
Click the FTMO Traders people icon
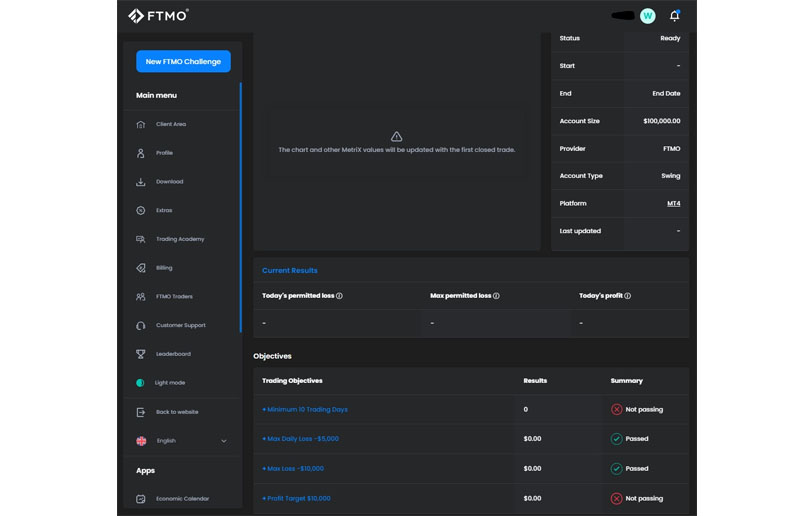coord(141,297)
